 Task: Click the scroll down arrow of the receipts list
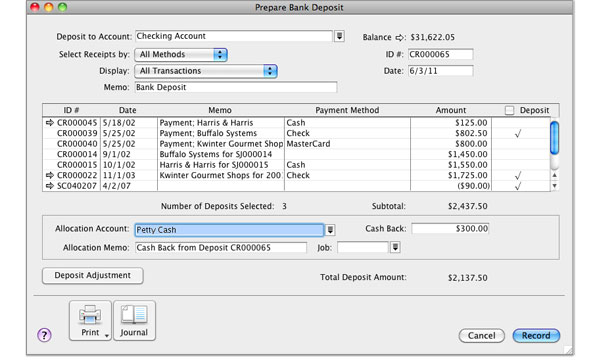[554, 186]
